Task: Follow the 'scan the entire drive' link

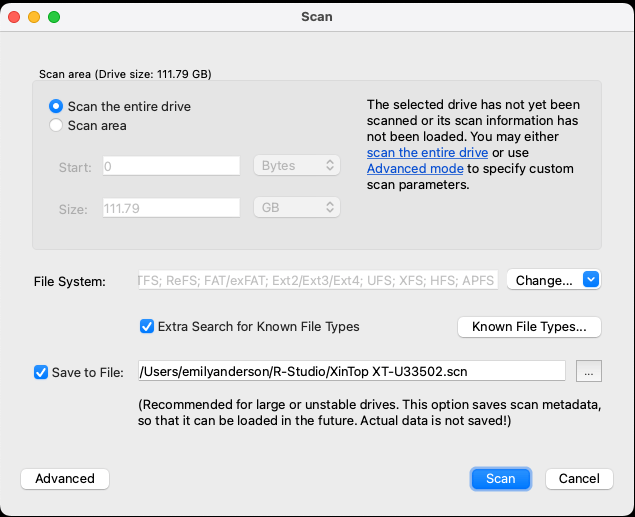Action: [x=427, y=153]
